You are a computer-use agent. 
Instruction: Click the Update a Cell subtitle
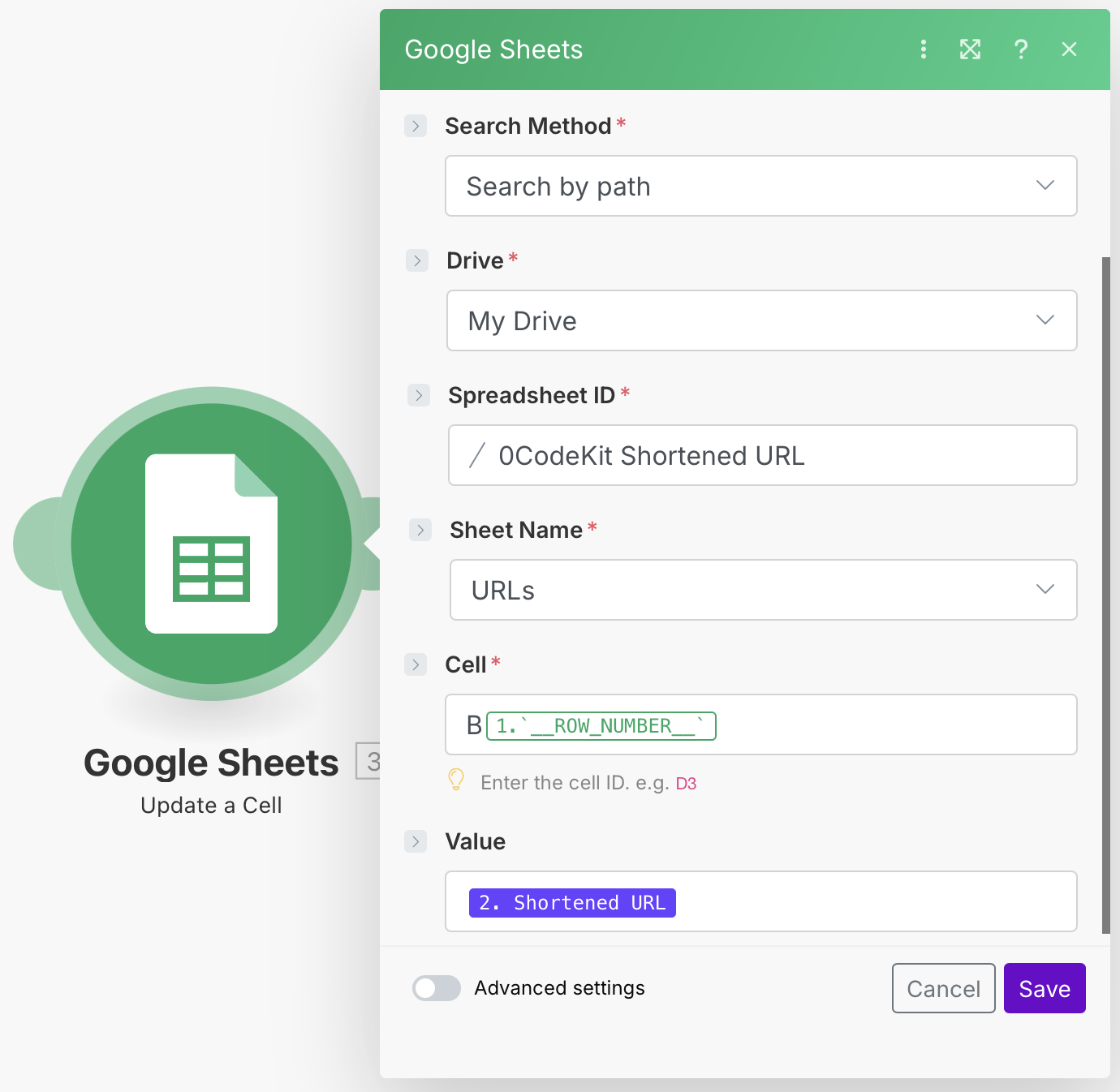tap(211, 806)
